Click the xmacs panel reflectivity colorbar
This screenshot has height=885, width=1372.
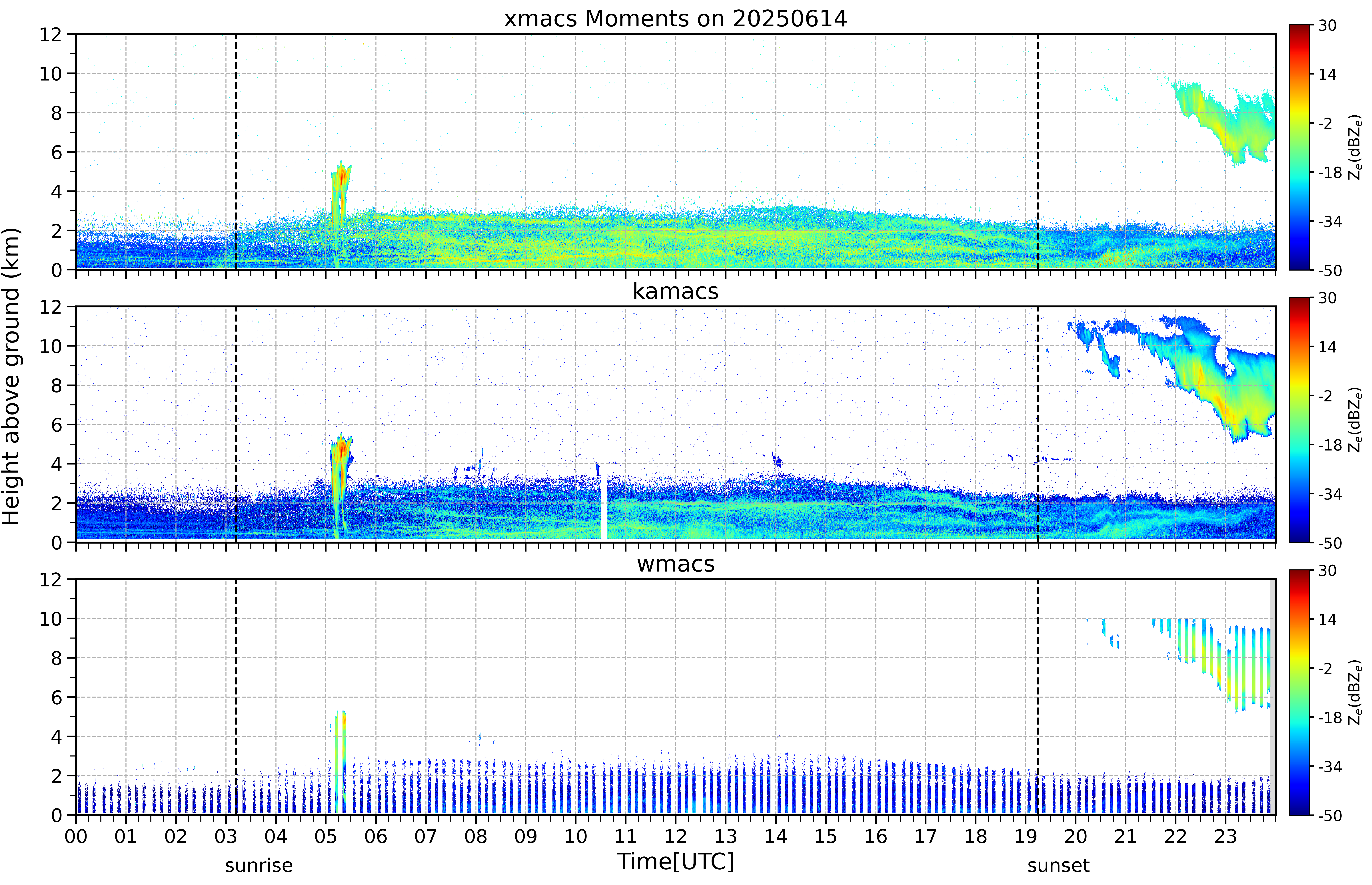point(1300,147)
